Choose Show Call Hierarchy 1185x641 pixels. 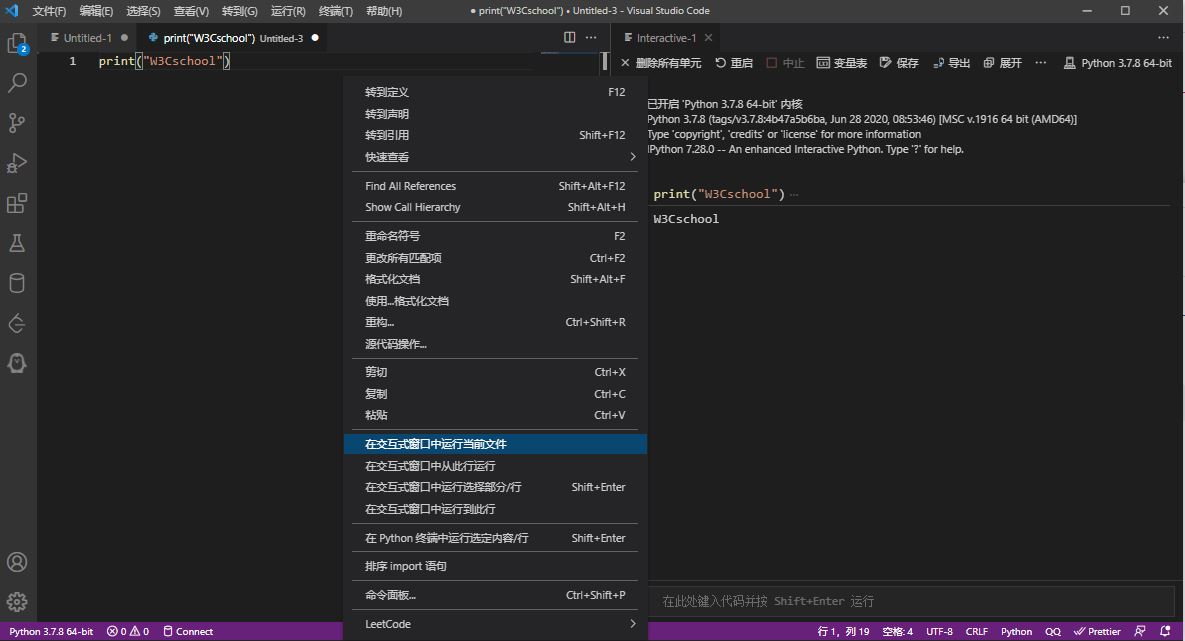[x=495, y=207]
